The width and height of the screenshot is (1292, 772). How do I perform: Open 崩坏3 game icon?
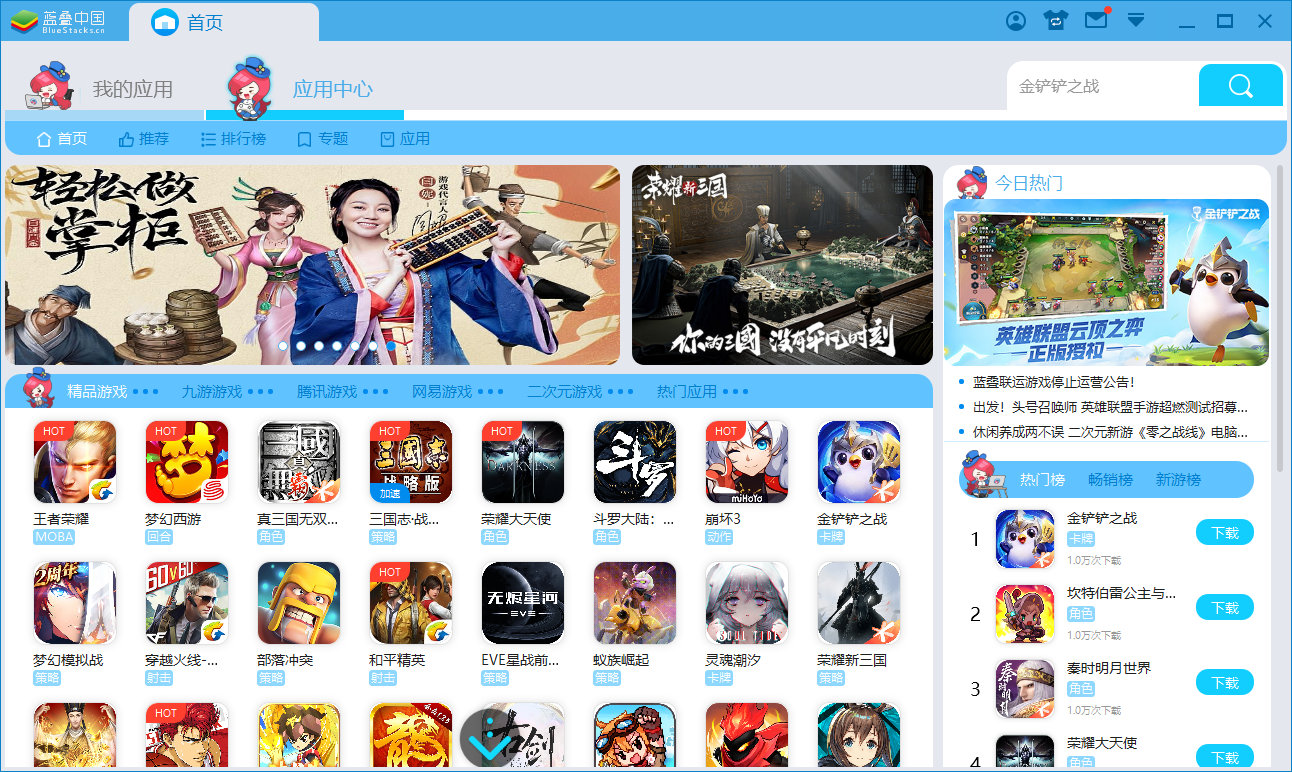click(747, 462)
